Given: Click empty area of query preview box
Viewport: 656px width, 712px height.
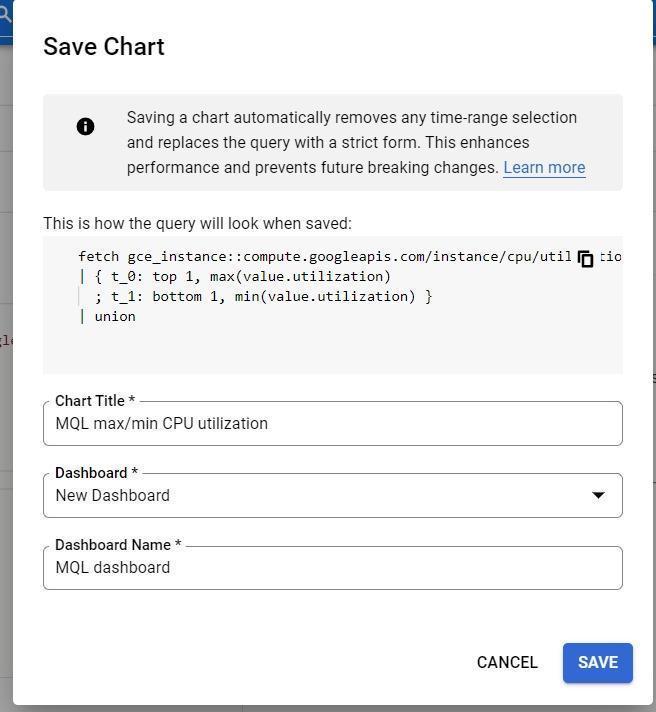Looking at the screenshot, I should pyautogui.click(x=333, y=350).
